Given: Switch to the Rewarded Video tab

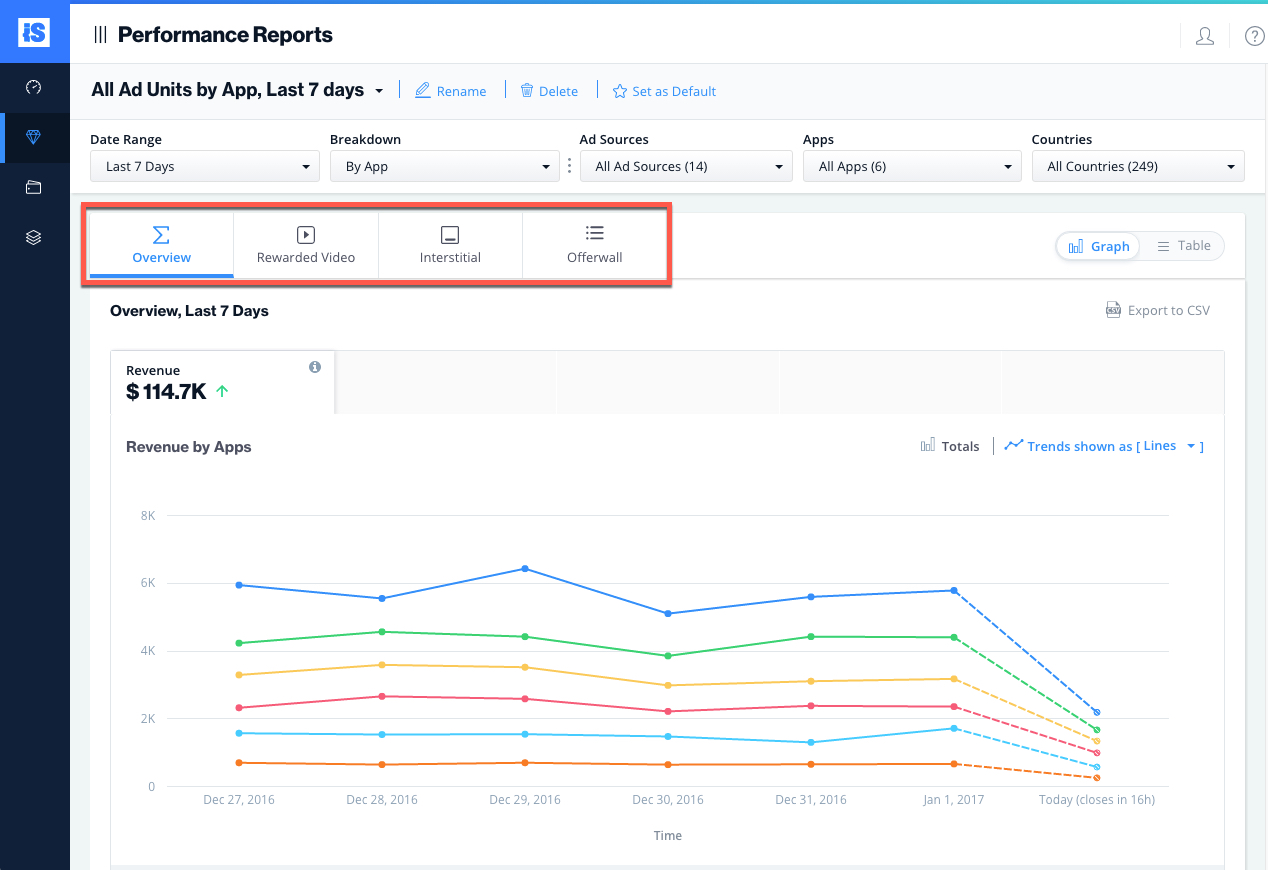Looking at the screenshot, I should pyautogui.click(x=305, y=244).
